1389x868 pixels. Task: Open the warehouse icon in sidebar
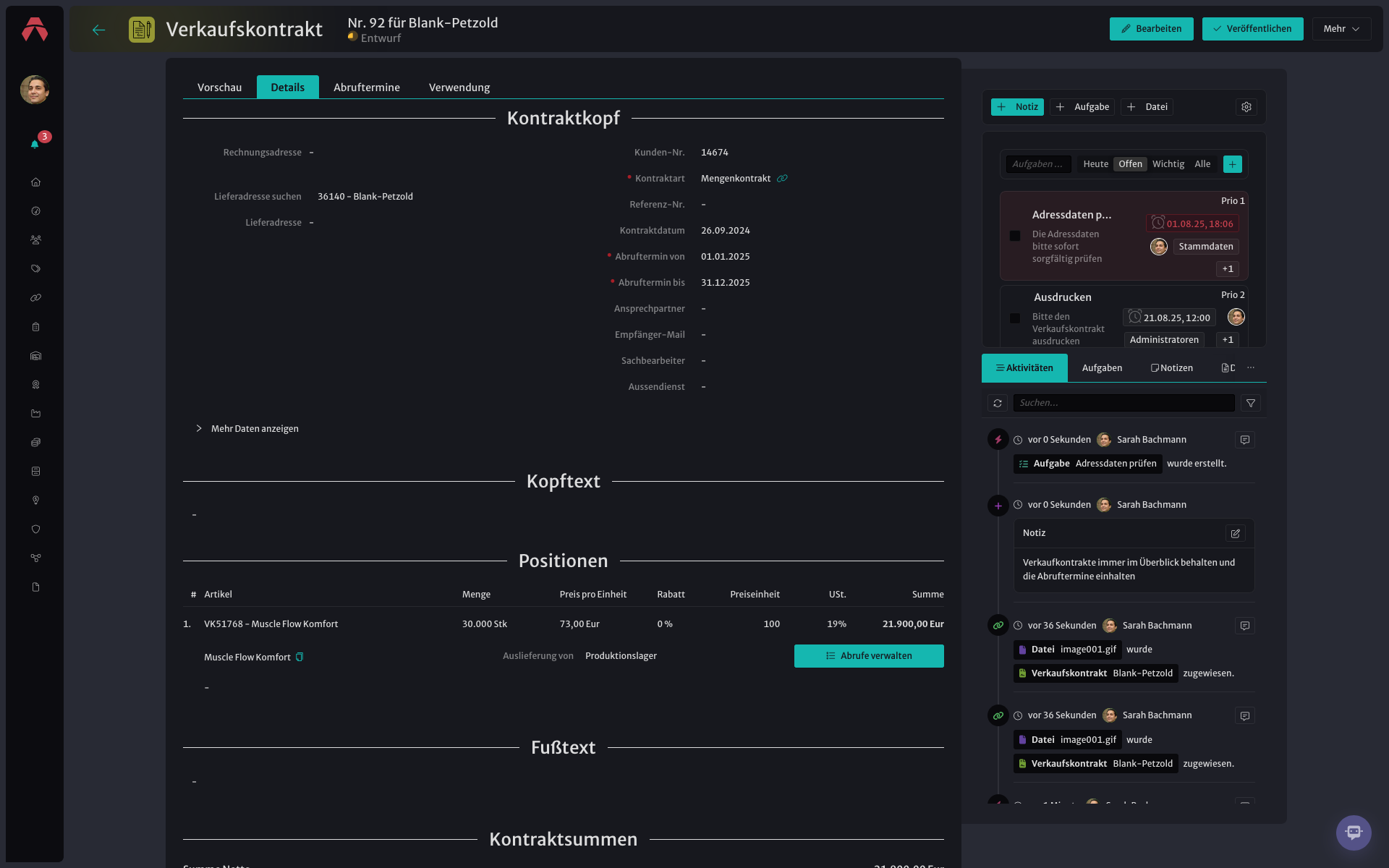pyautogui.click(x=35, y=356)
